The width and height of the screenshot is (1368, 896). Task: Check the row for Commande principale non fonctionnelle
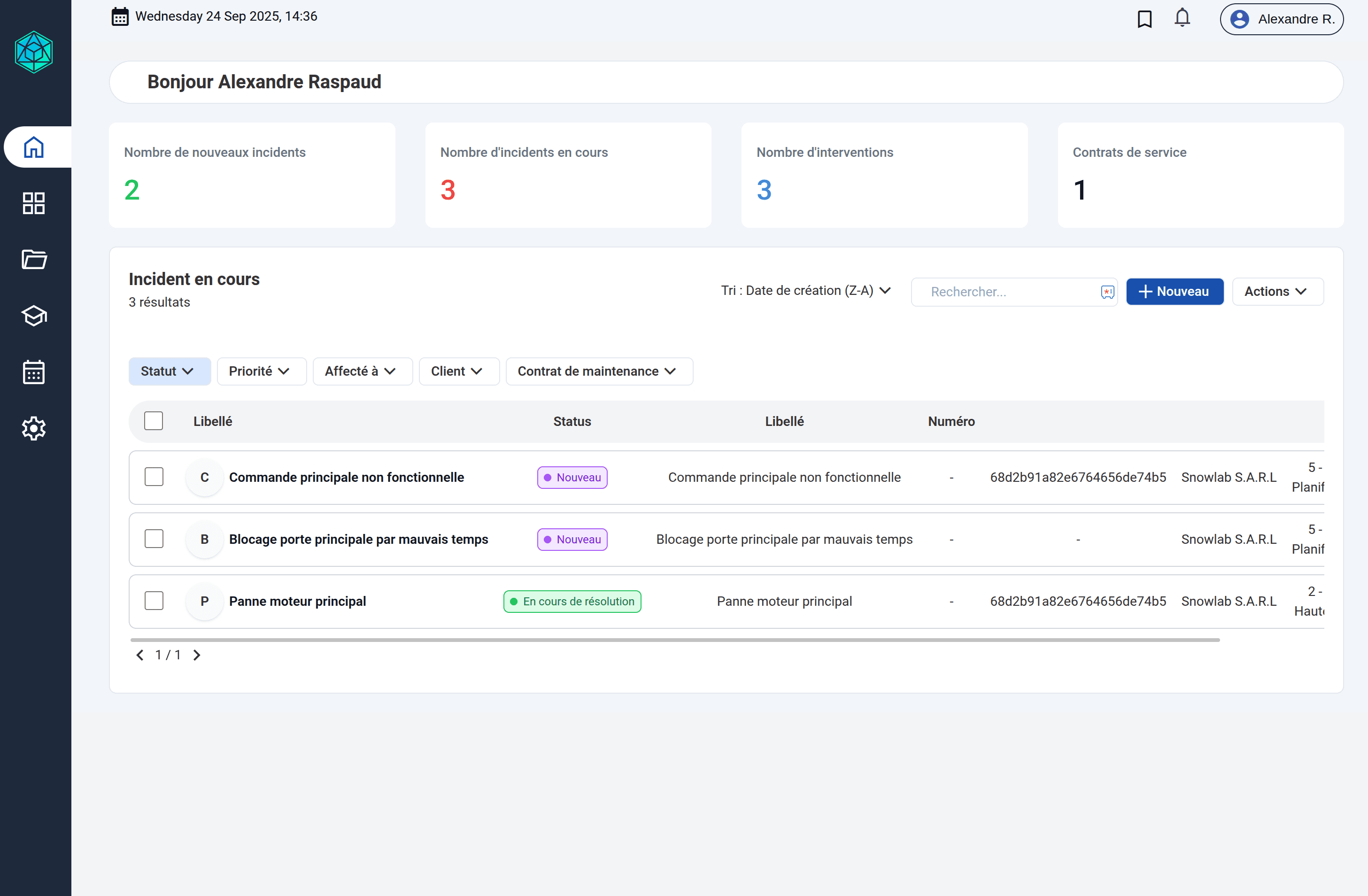pos(154,477)
